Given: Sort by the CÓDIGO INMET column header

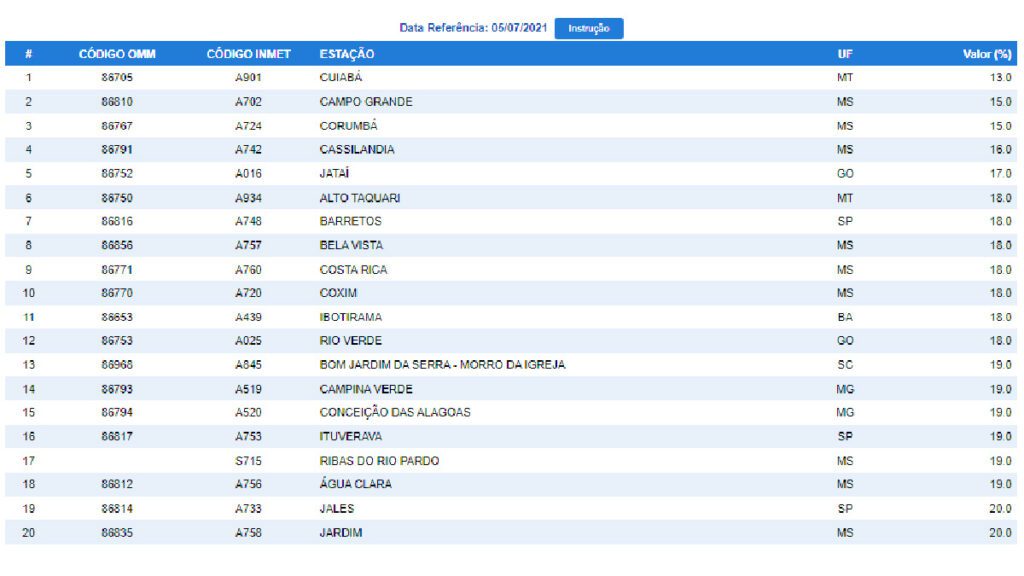Looking at the screenshot, I should 248,54.
